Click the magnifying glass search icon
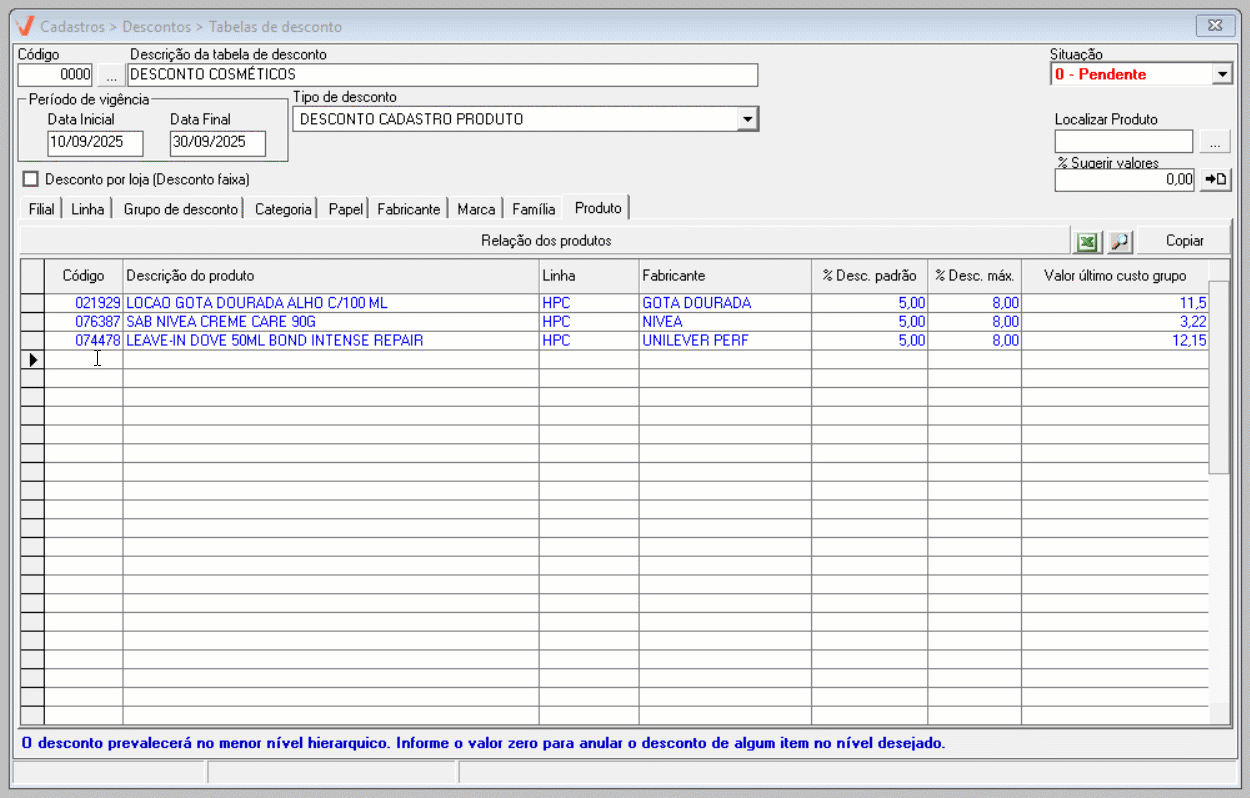 pyautogui.click(x=1119, y=241)
